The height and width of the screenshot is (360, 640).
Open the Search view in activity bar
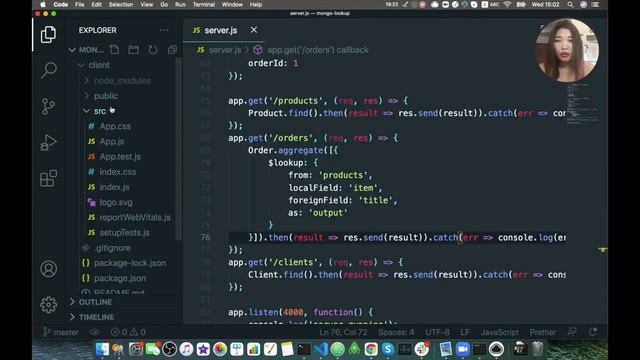(x=48, y=70)
